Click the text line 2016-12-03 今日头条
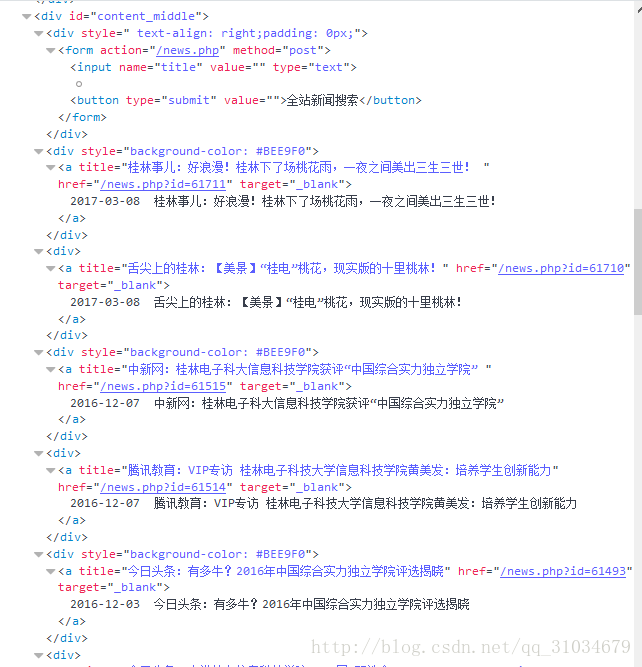The image size is (642, 667). pyautogui.click(x=270, y=604)
